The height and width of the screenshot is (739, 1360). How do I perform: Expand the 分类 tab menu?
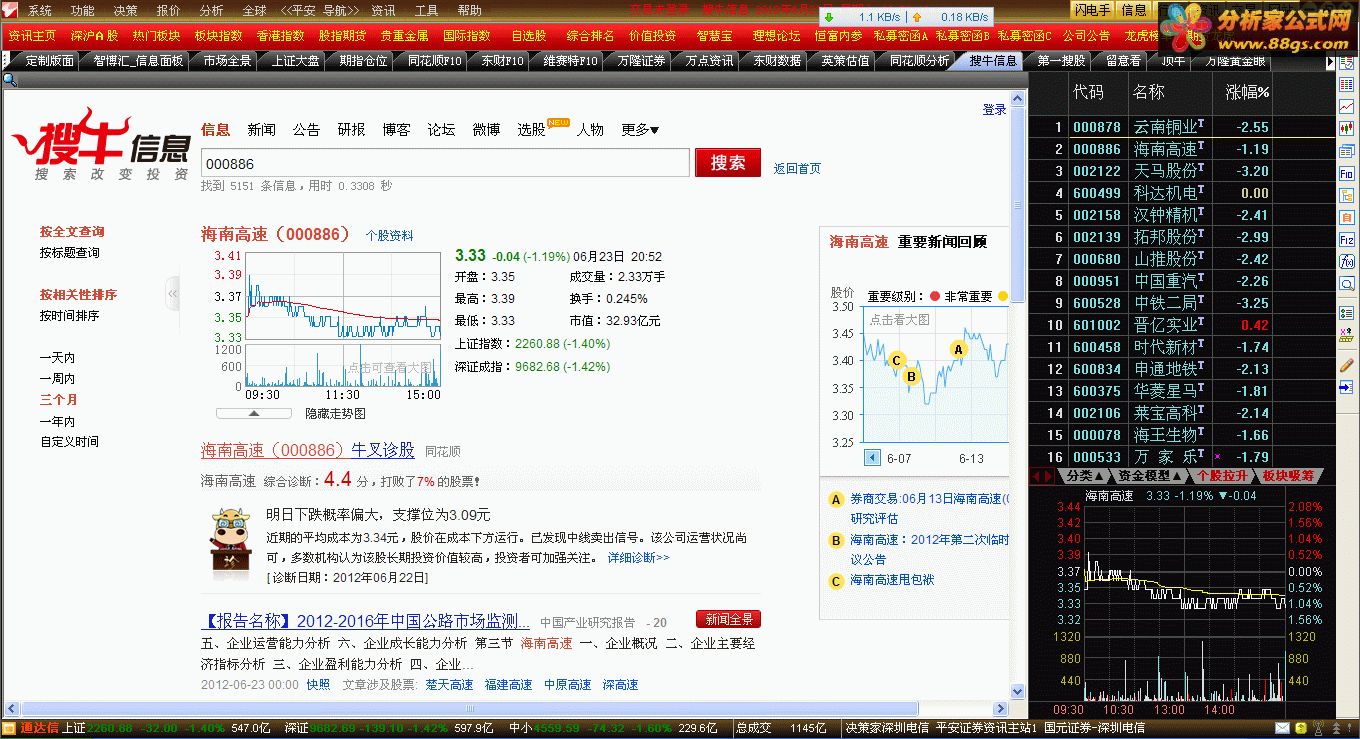point(1085,476)
